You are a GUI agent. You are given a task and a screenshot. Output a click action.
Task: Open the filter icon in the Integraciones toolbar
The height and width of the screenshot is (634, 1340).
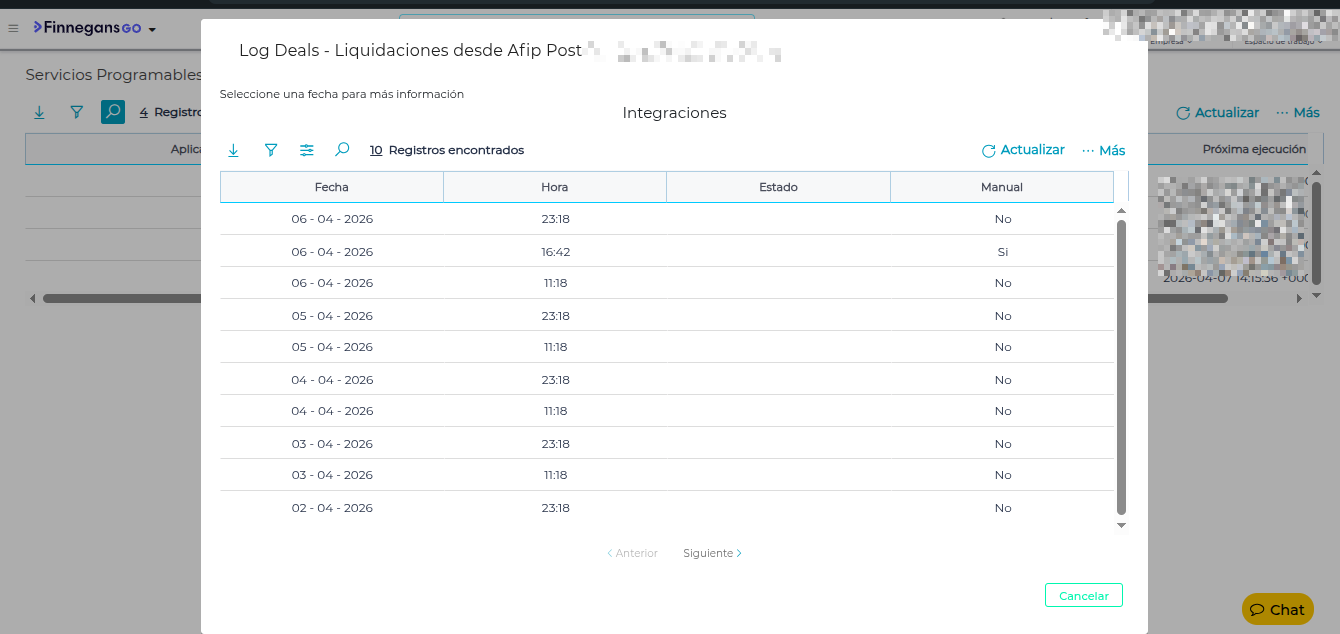coord(270,150)
